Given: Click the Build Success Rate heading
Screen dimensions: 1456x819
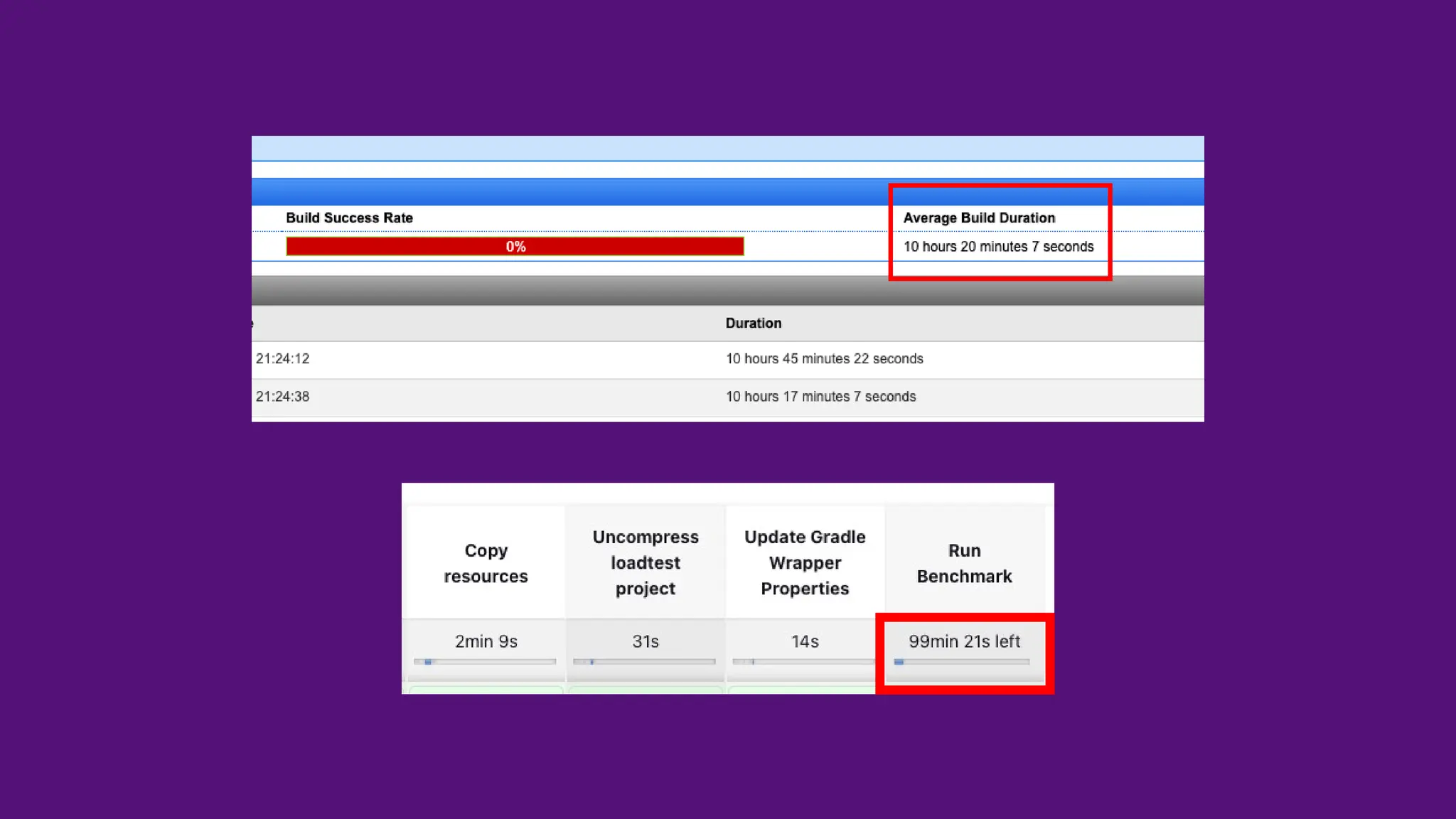Looking at the screenshot, I should point(349,218).
